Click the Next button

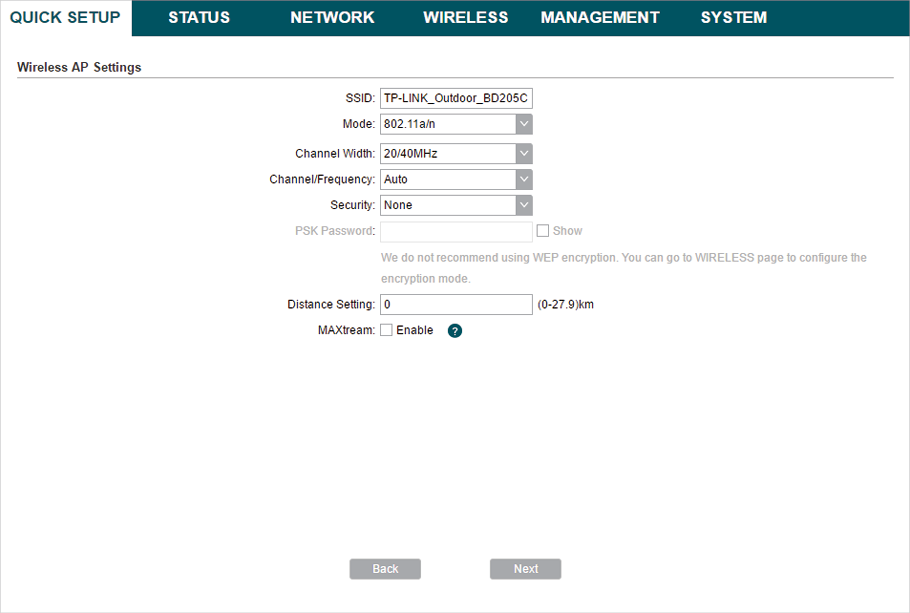coord(525,569)
